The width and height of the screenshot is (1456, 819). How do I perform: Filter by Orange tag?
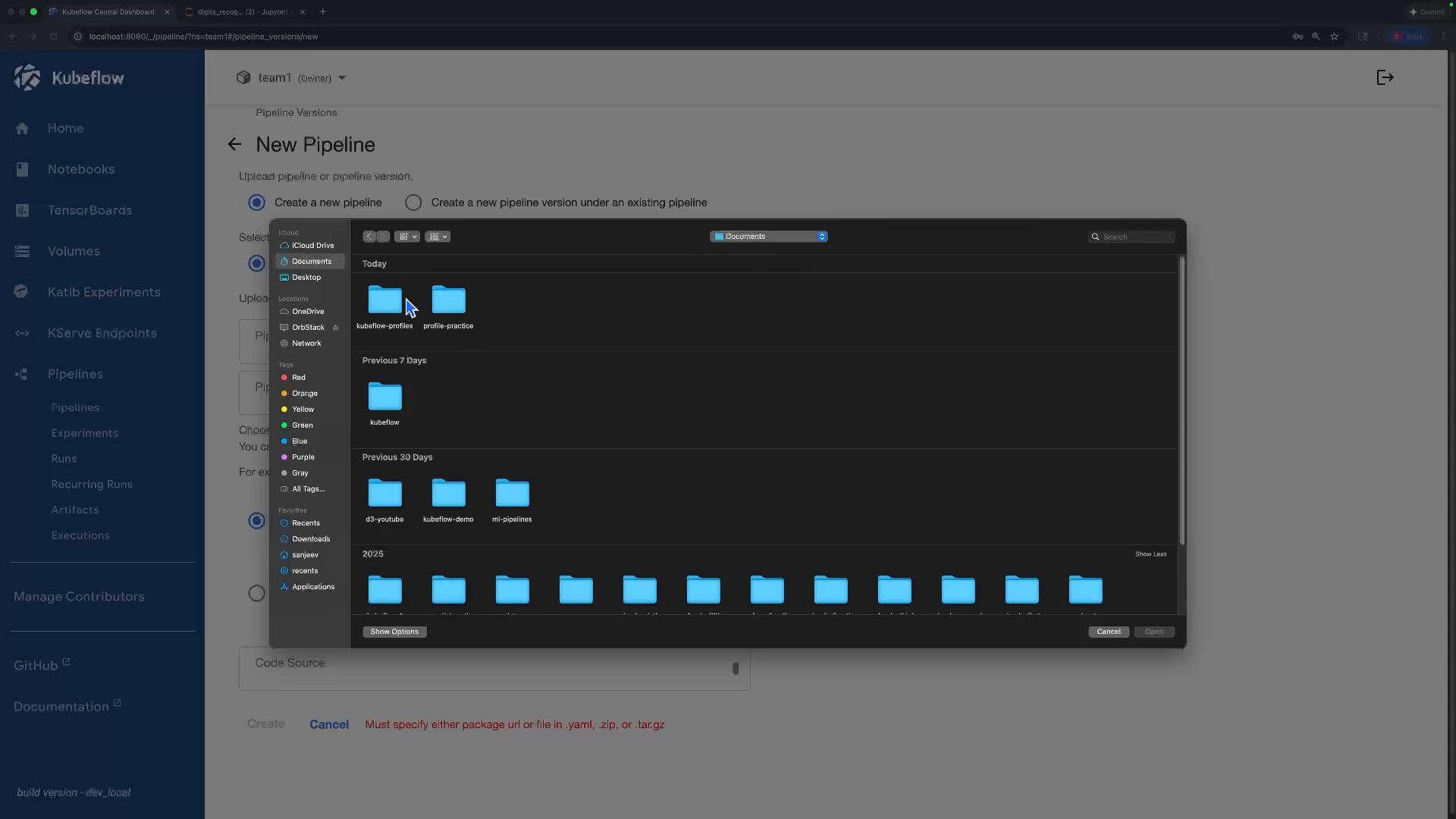point(309,394)
